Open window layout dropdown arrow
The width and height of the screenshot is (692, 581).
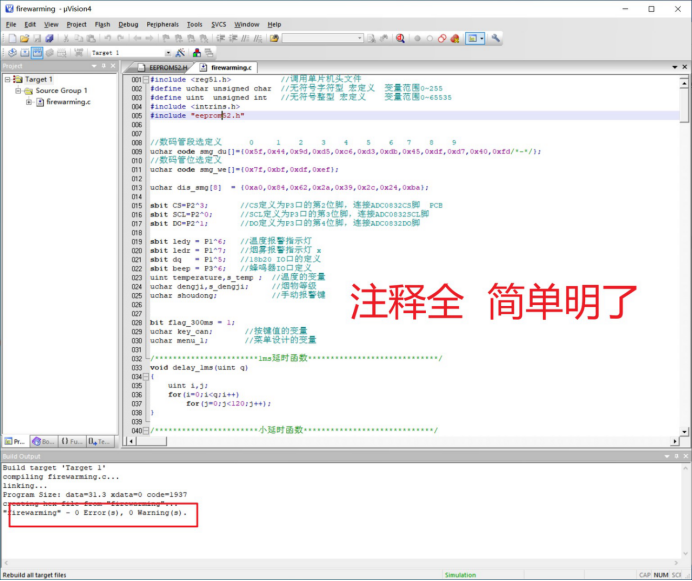point(482,38)
